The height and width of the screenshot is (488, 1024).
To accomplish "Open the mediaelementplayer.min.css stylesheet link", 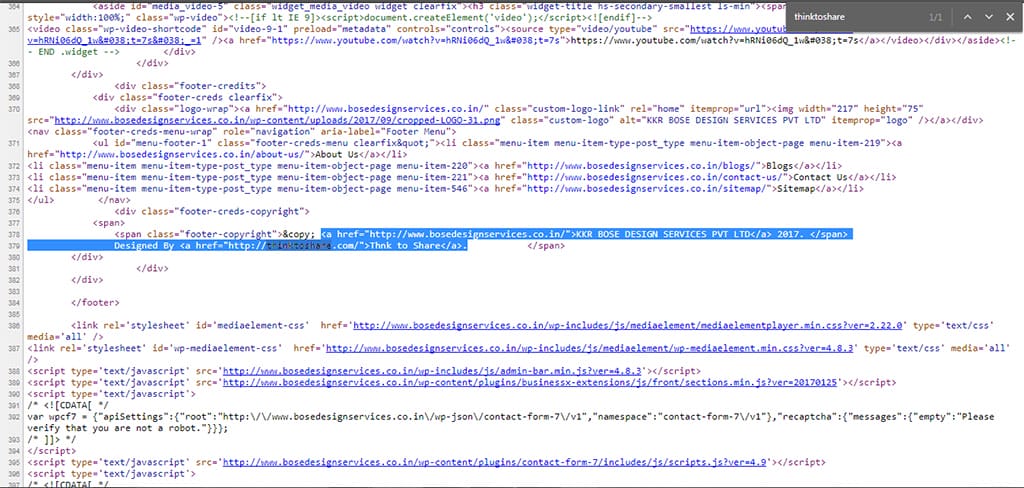I will coord(630,325).
